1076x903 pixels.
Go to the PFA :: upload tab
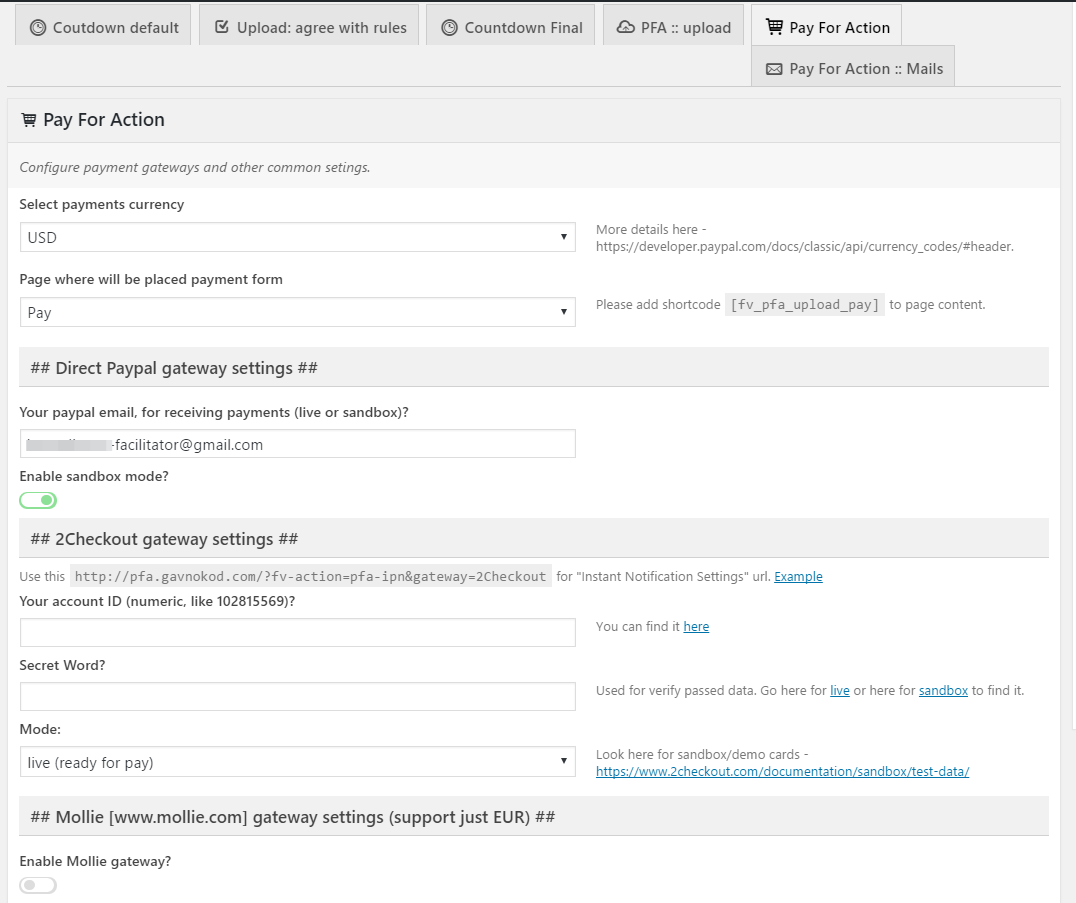[x=673, y=25]
